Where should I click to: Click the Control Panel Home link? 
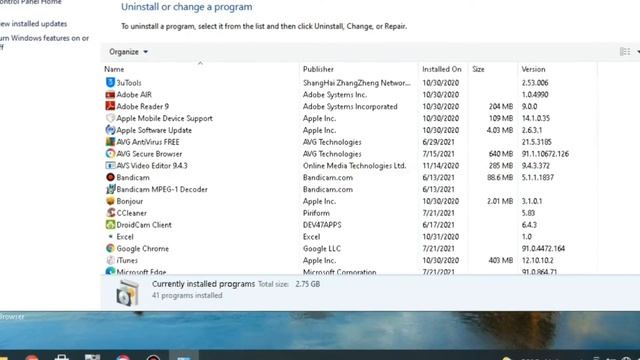pos(31,2)
